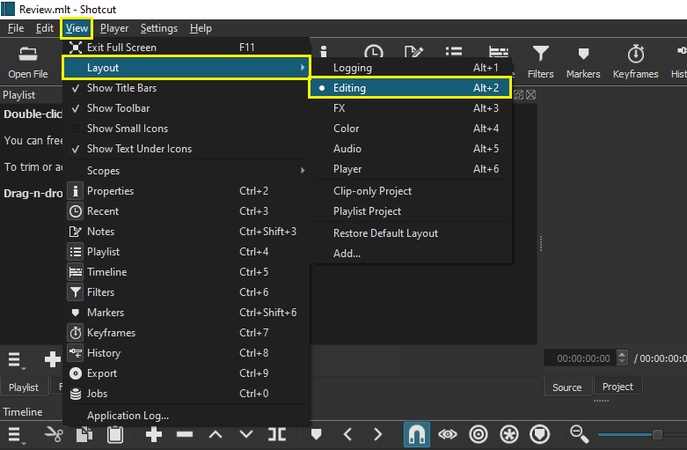The image size is (687, 450).
Task: Select Playlist Project layout
Action: click(411, 211)
